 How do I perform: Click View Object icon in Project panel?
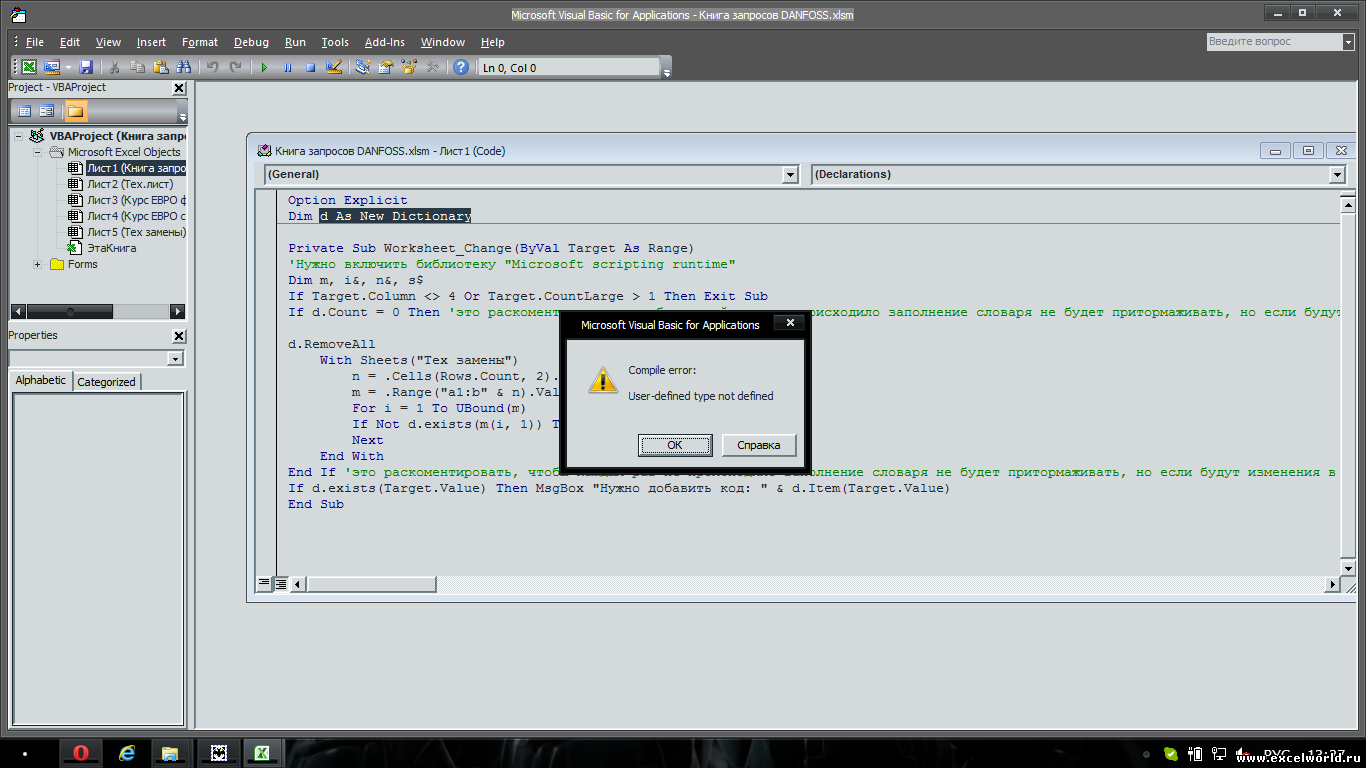[47, 111]
